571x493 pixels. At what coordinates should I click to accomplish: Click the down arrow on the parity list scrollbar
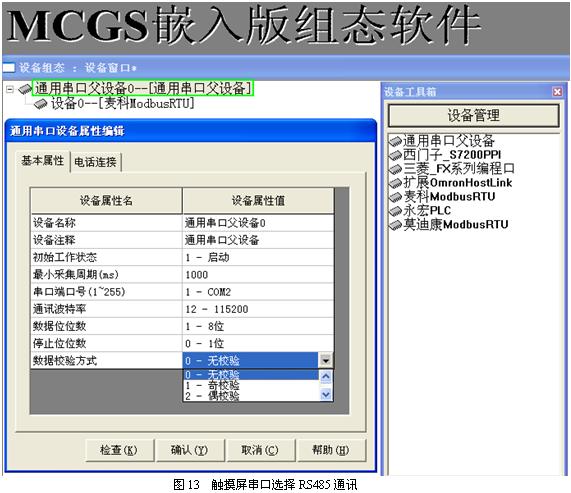click(326, 394)
